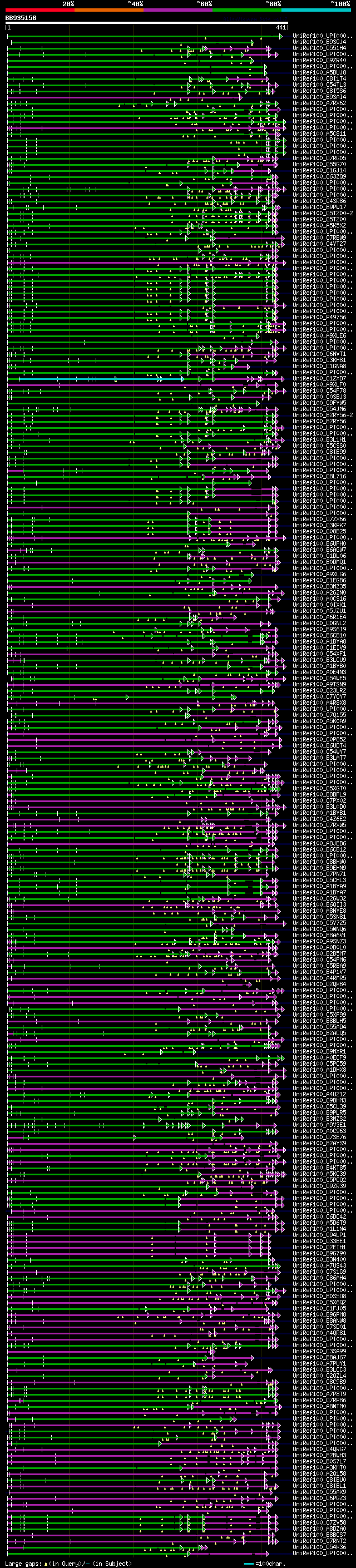Select hit UniRef100_Q7PX02
Image resolution: width=356 pixels, height=1568 pixels.
(x=319, y=800)
